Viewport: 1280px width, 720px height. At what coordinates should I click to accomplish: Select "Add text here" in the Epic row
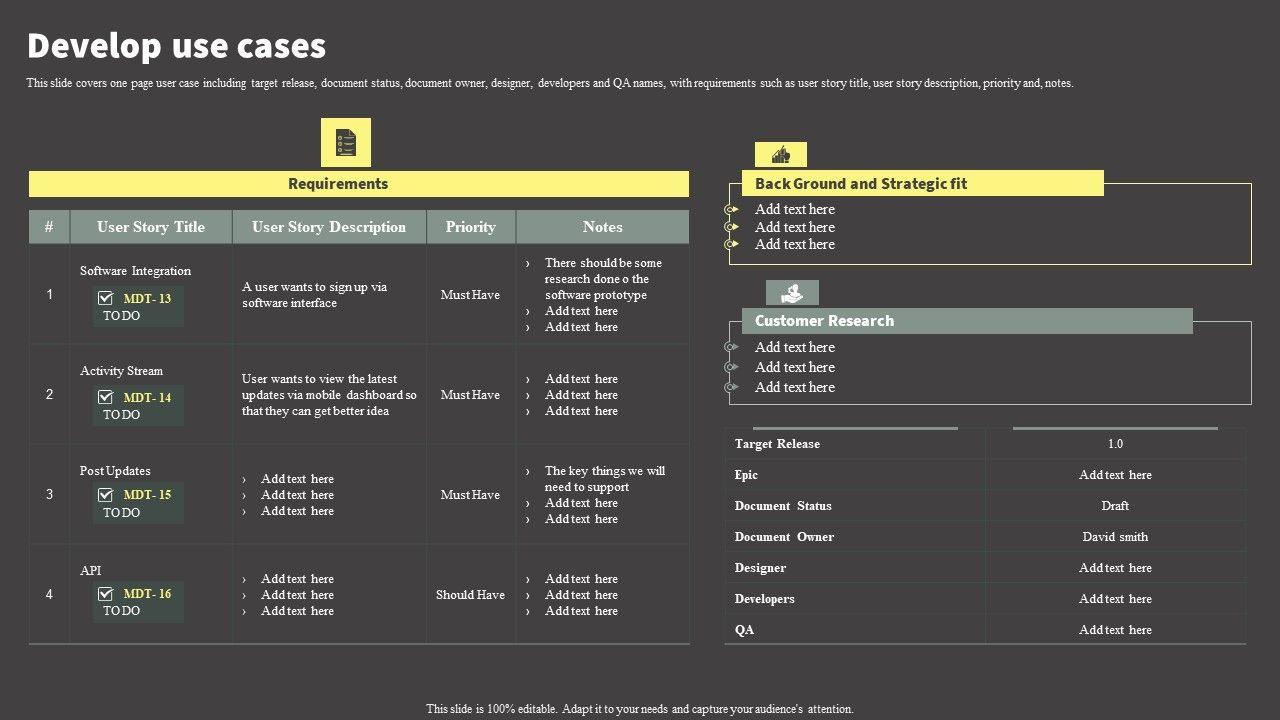(1115, 475)
